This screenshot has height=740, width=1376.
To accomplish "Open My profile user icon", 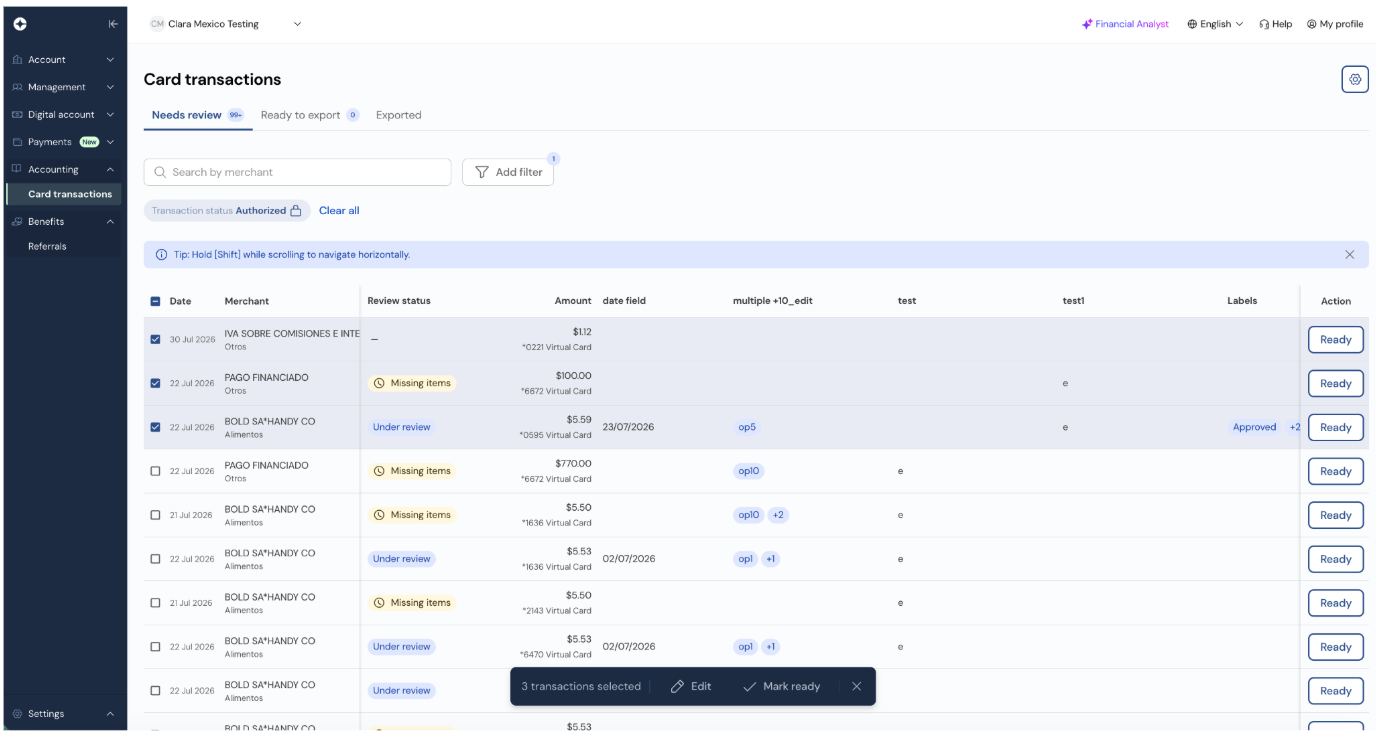I will coord(1312,24).
